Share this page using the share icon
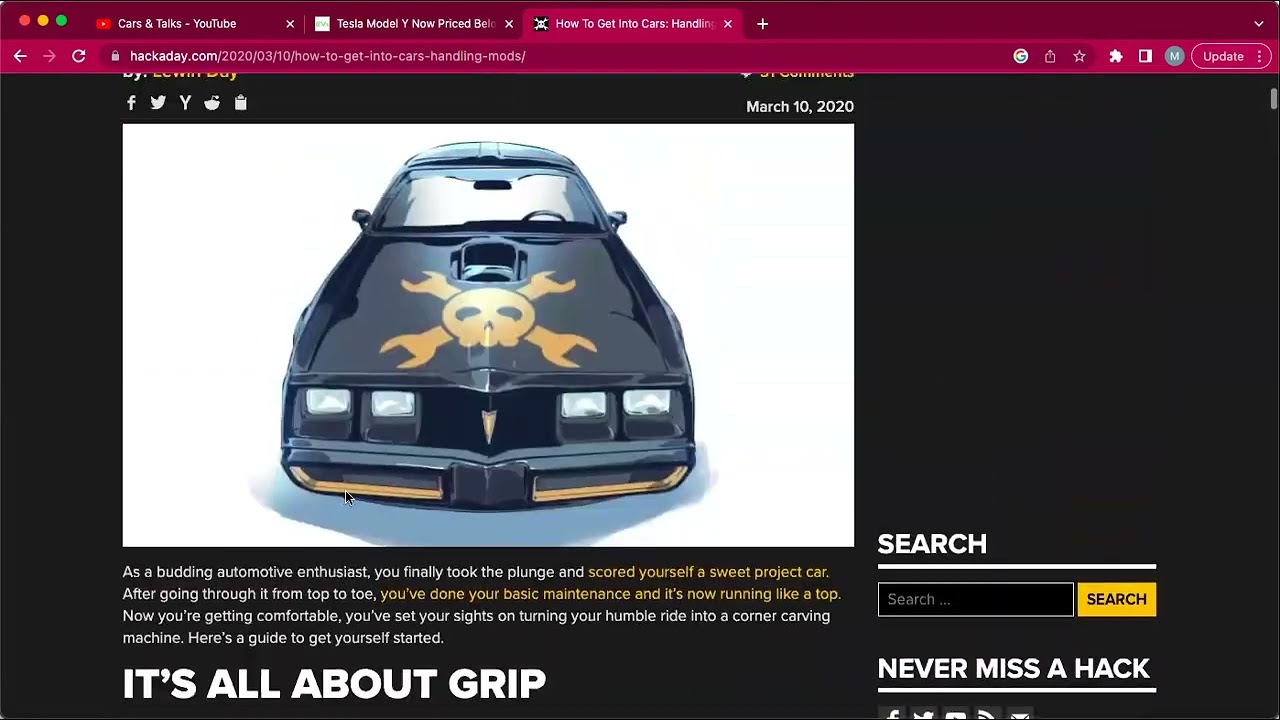The image size is (1280, 720). coord(1050,56)
